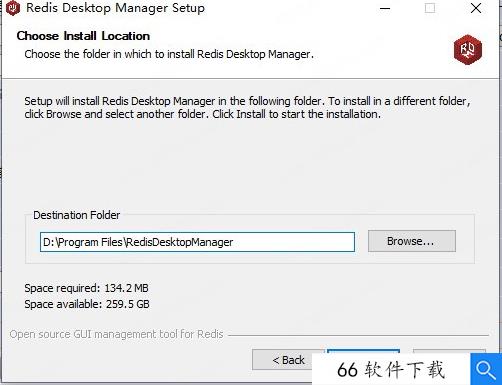Click the 66 软件下载 watermark text
Screen dimensions: 502x385
[391, 370]
